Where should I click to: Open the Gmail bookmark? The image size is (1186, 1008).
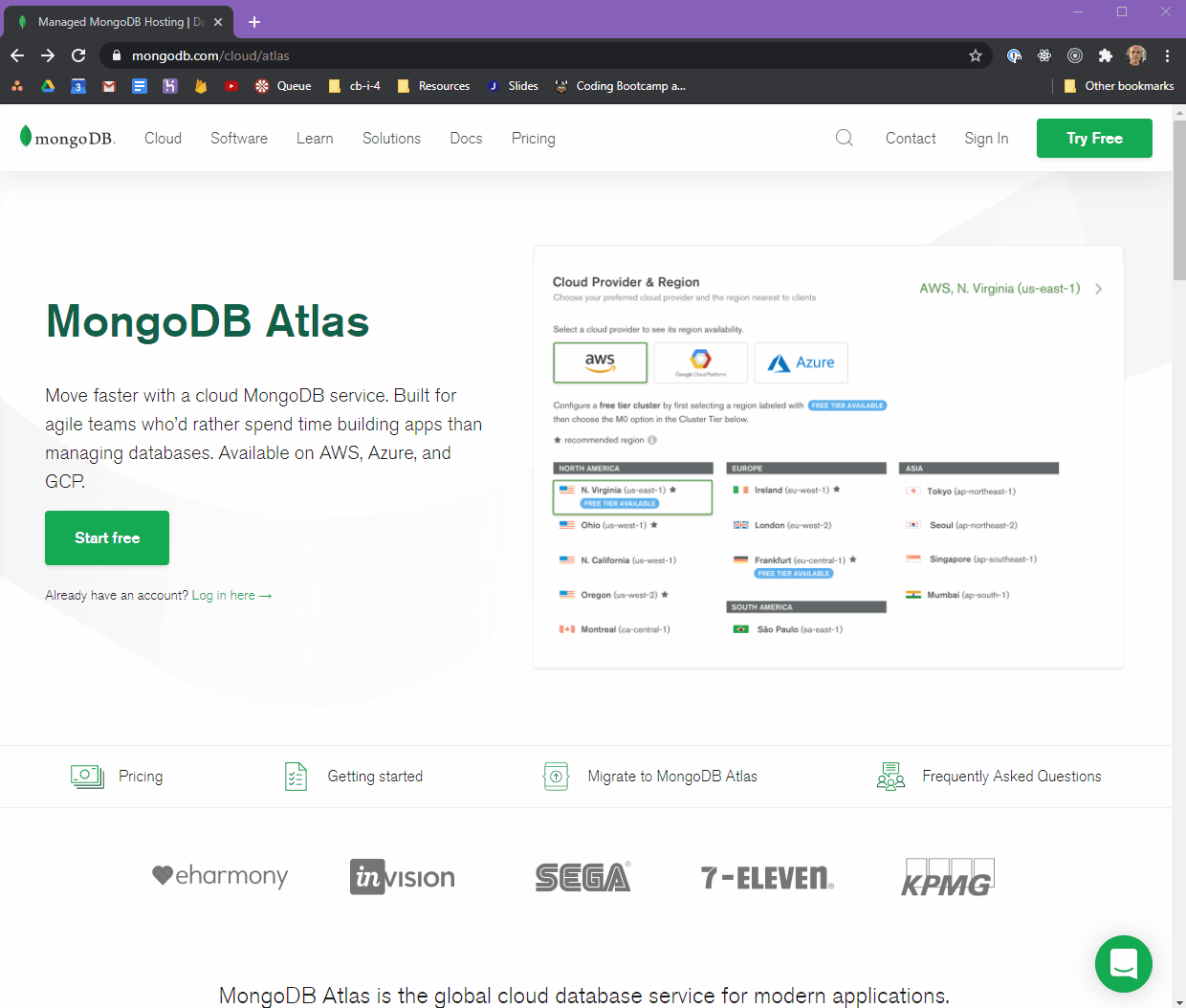109,86
